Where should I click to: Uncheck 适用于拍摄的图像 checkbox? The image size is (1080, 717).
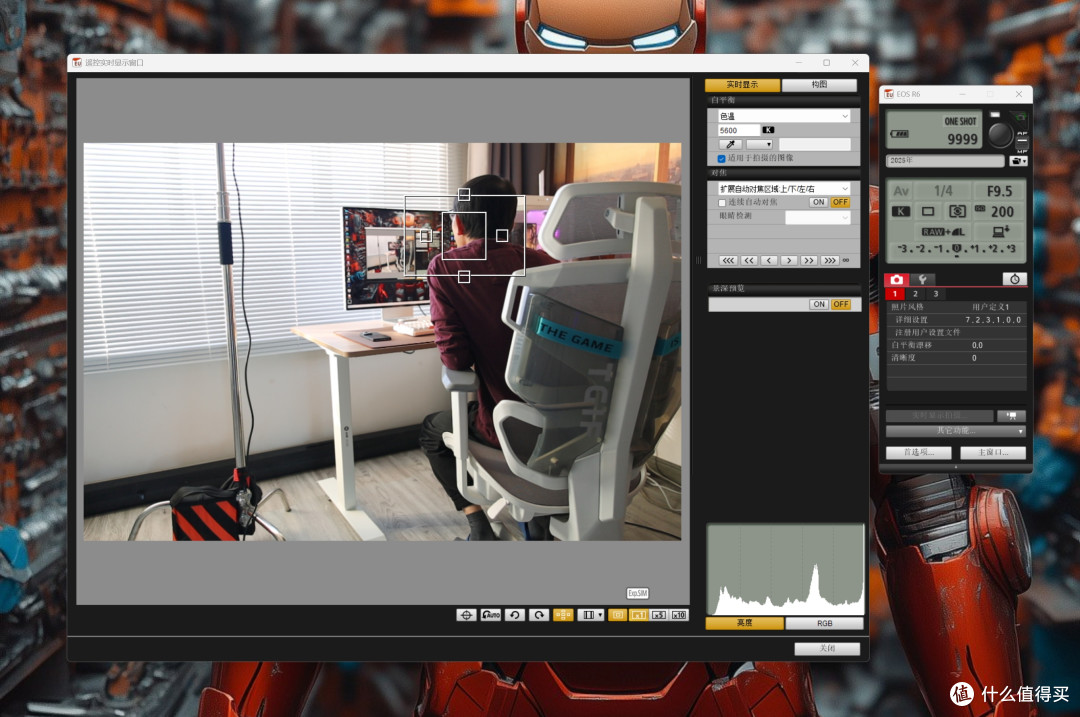(722, 159)
